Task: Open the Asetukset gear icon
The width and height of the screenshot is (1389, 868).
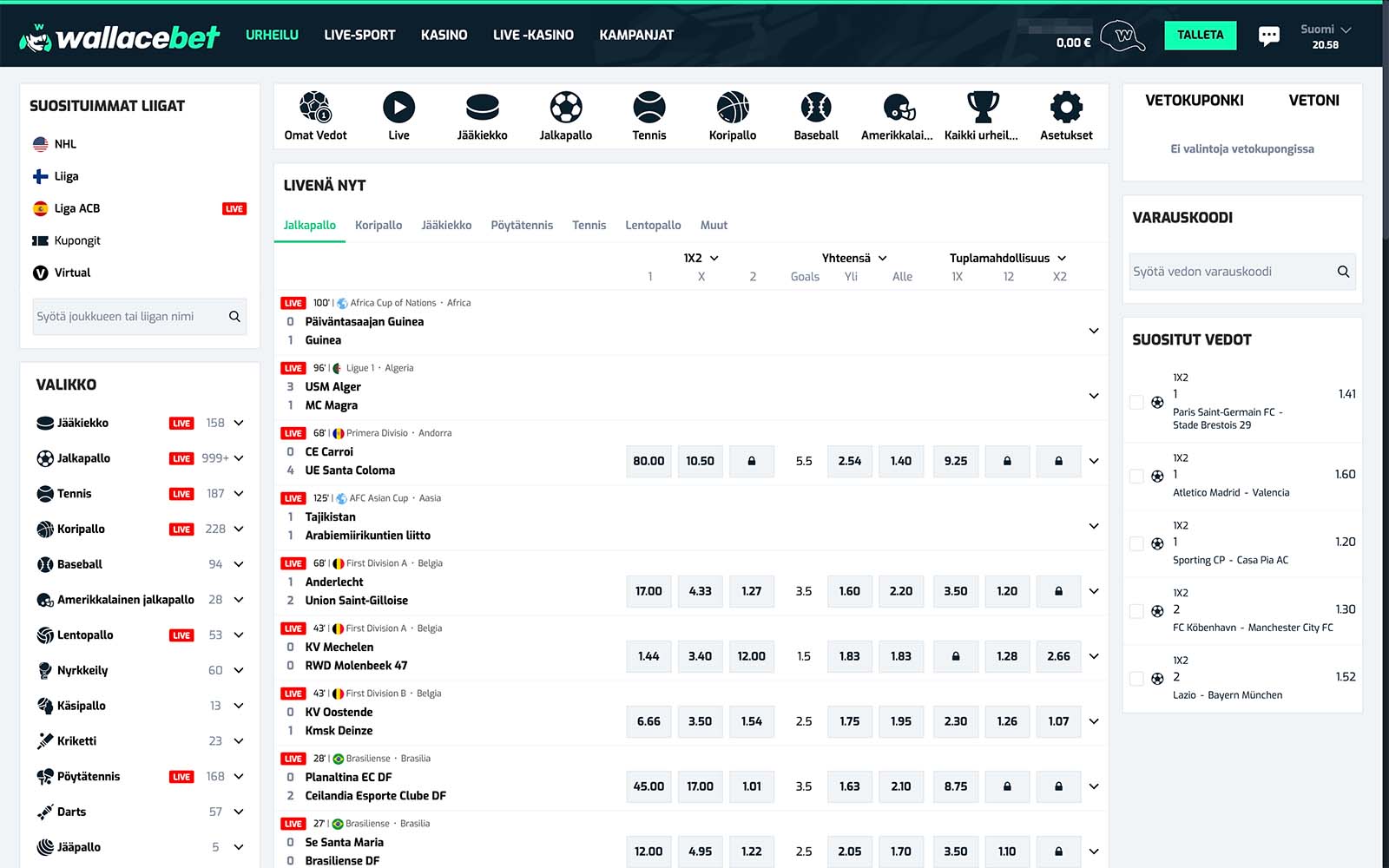Action: click(x=1066, y=108)
